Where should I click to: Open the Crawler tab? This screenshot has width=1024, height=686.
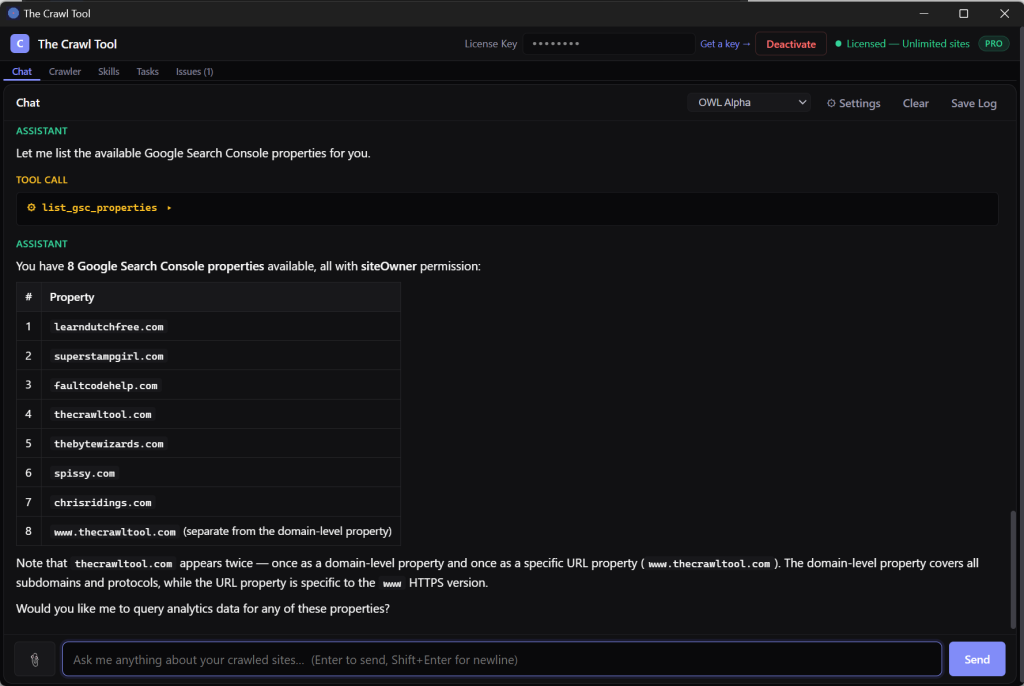65,71
